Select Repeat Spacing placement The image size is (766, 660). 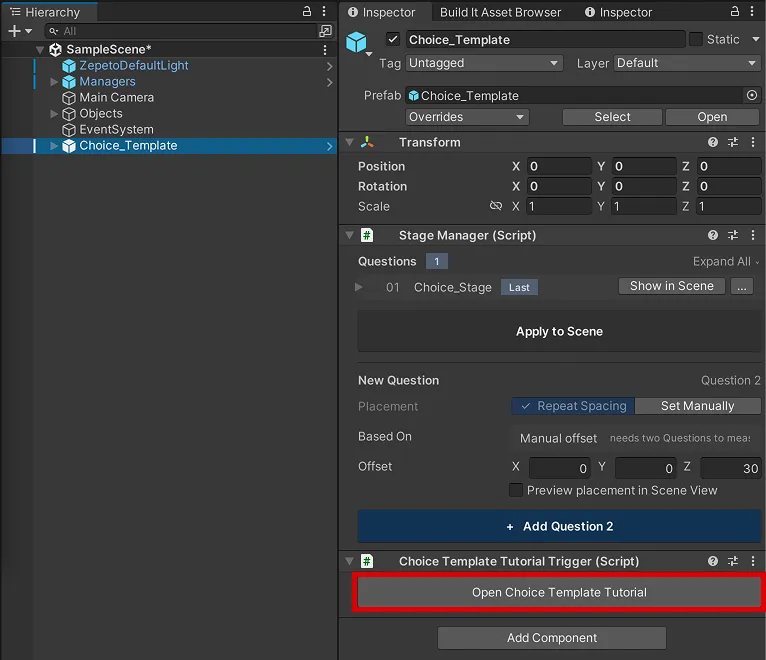click(573, 406)
